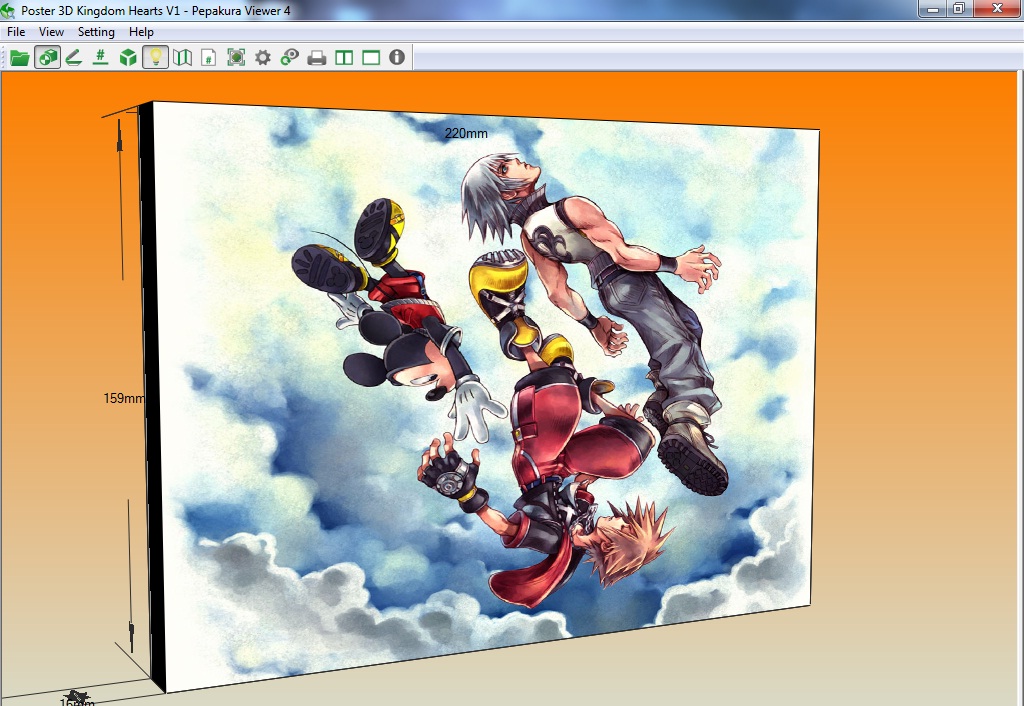Click the edge pencil icon in the toolbar
Viewport: 1024px width, 706px height.
click(x=74, y=57)
